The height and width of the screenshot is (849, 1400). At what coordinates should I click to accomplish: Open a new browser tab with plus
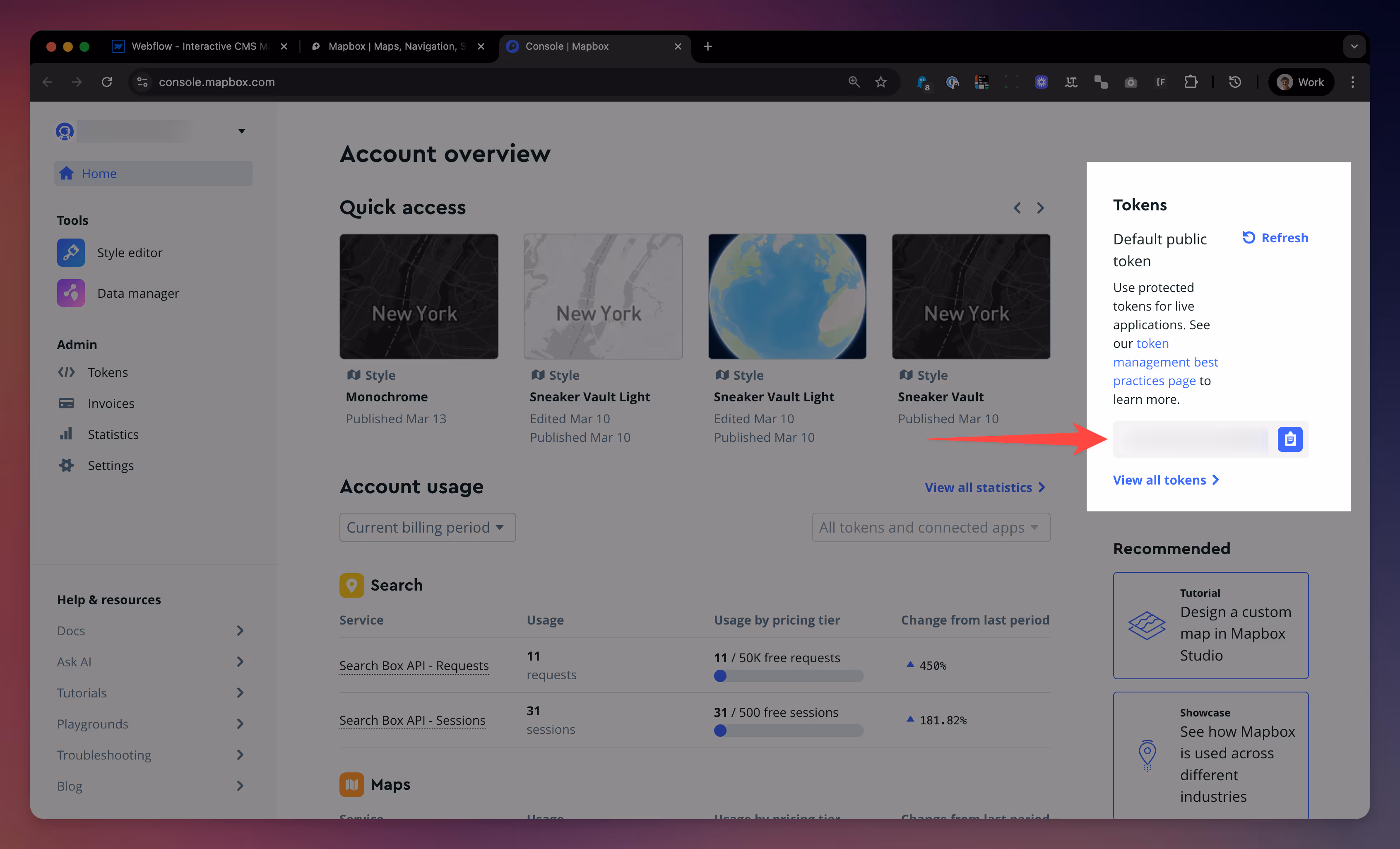[x=707, y=47]
